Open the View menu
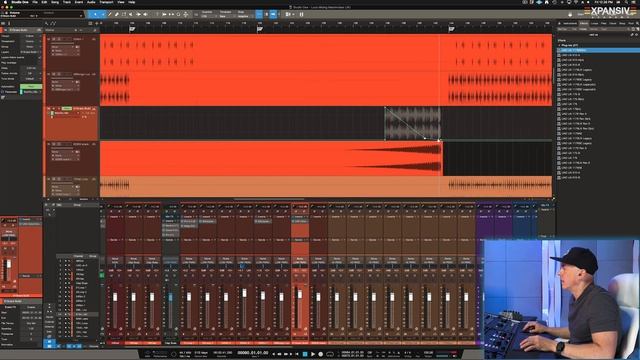 [121, 2]
